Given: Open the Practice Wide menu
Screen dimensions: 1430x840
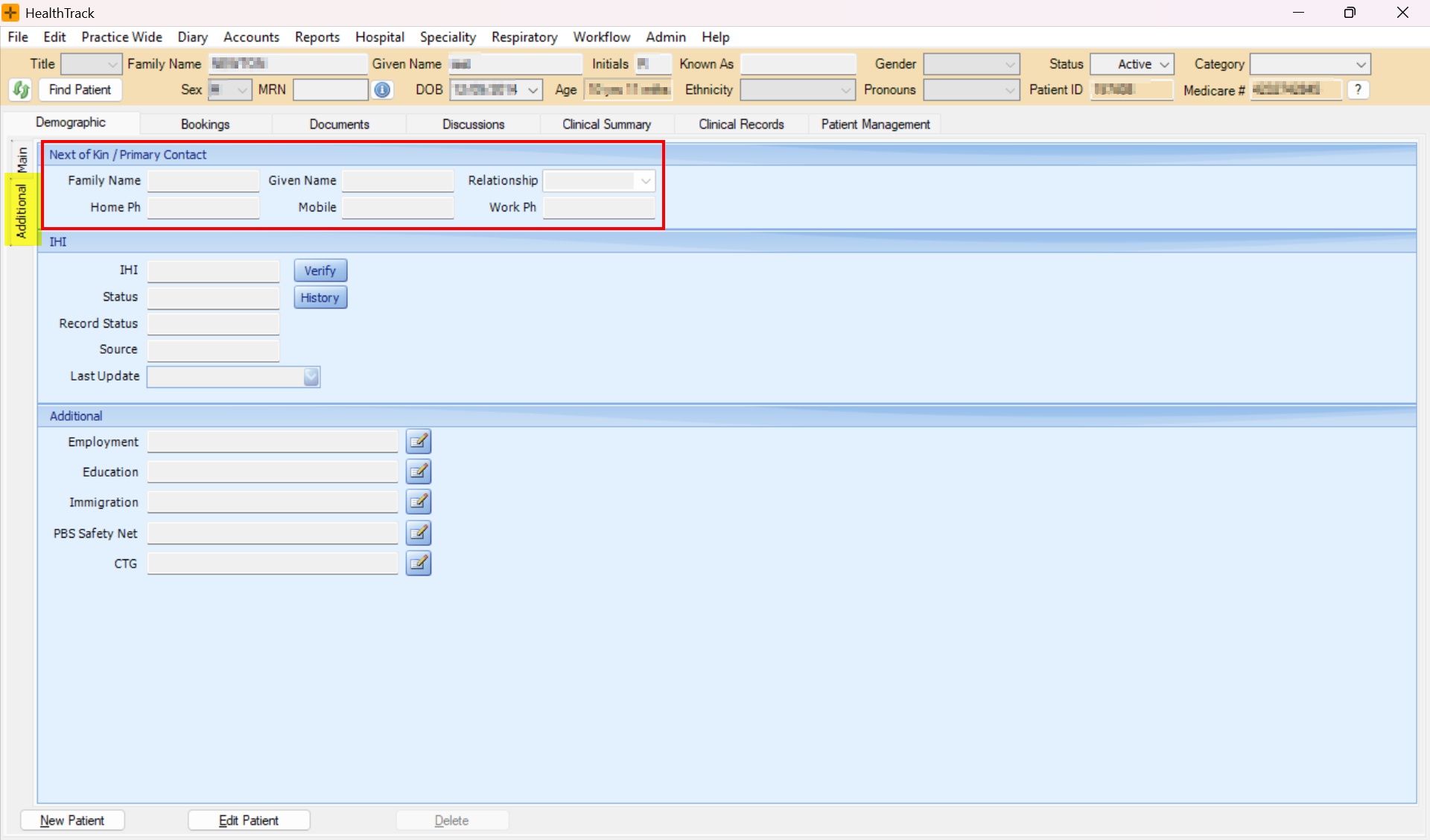Looking at the screenshot, I should click(x=121, y=37).
